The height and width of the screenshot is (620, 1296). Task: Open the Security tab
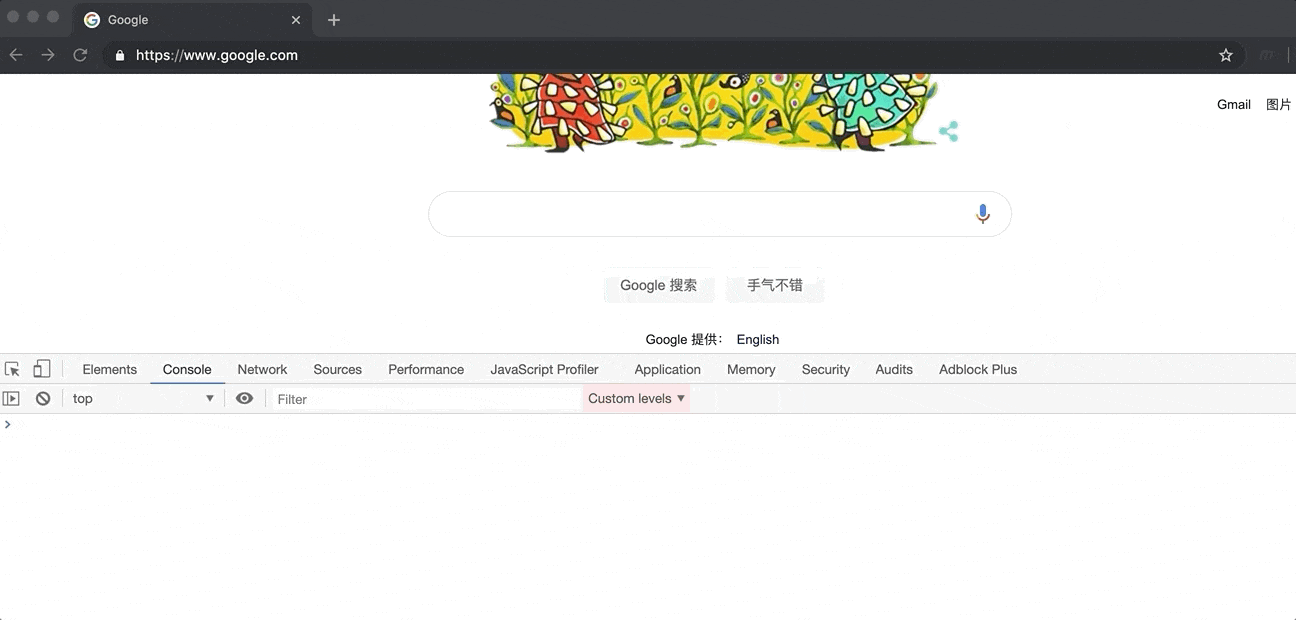click(x=826, y=369)
